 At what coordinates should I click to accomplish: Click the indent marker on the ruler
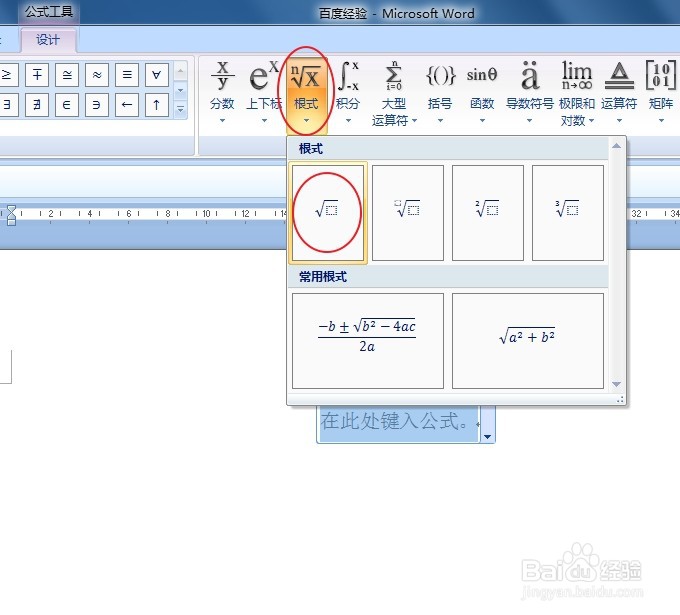(x=11, y=216)
